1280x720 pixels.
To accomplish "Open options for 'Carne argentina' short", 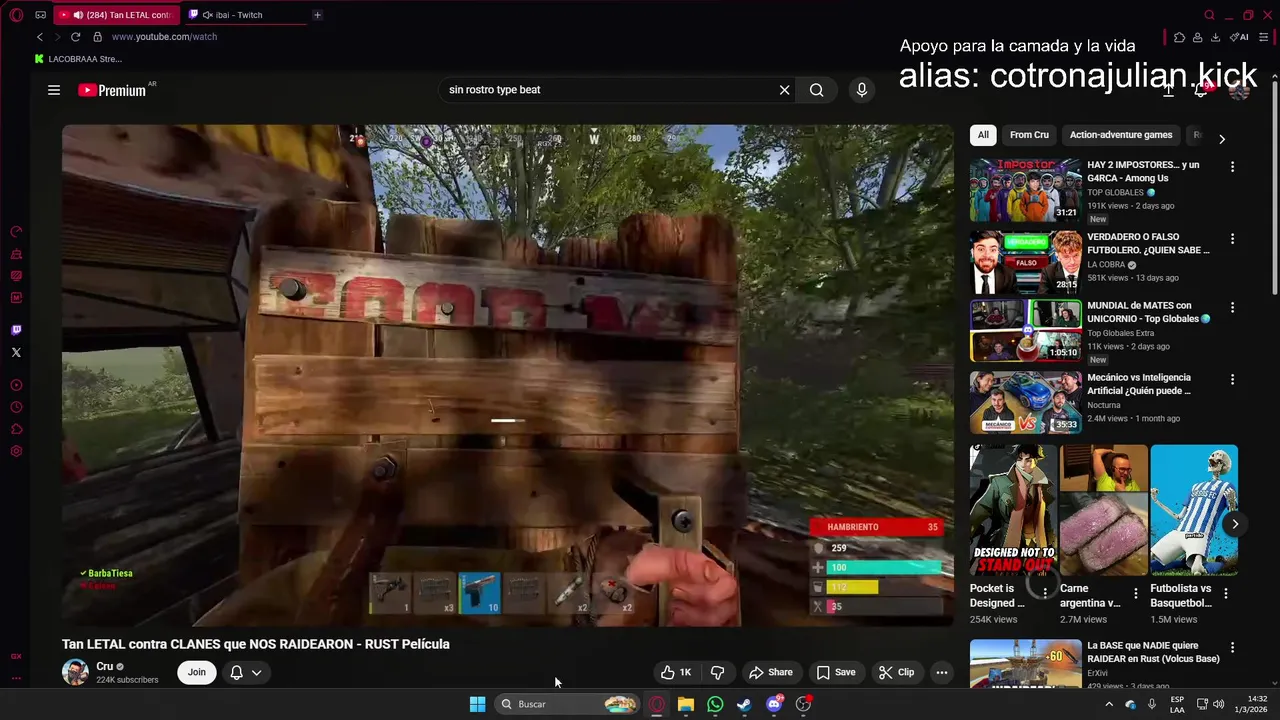I will coord(1135,593).
